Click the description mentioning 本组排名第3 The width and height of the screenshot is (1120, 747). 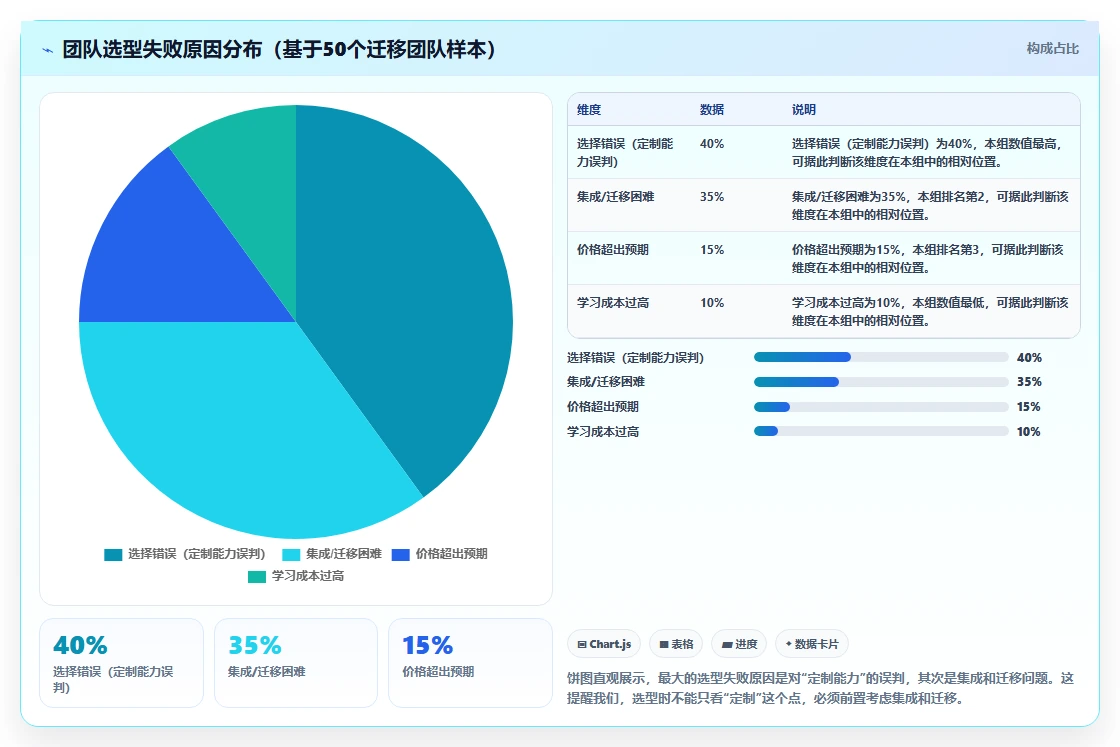pos(928,259)
